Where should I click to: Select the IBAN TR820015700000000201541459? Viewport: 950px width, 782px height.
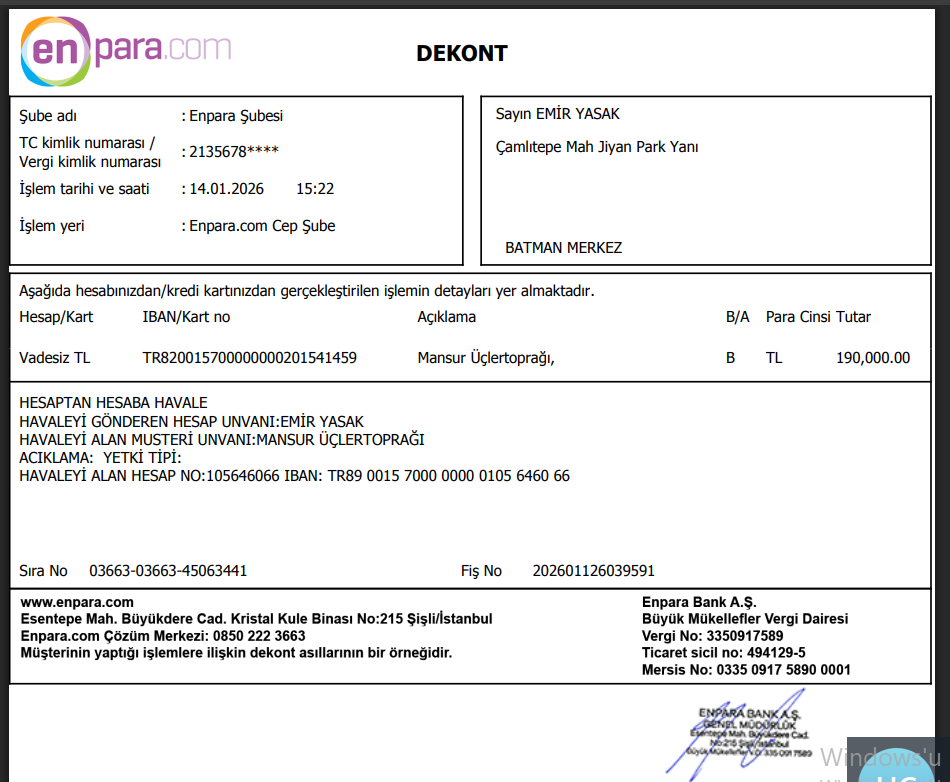[250, 358]
